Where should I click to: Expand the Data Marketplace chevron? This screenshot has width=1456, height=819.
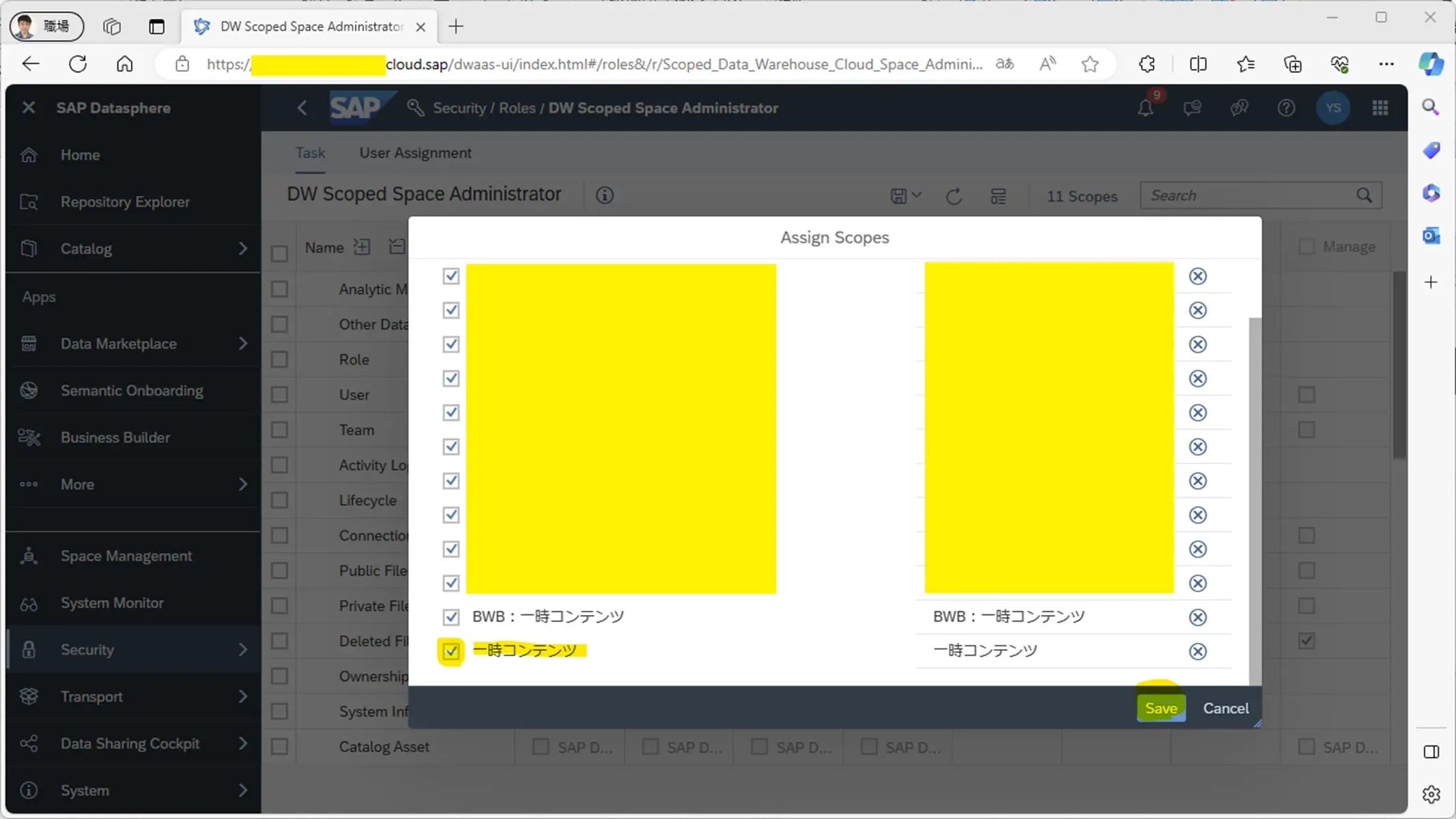click(243, 343)
